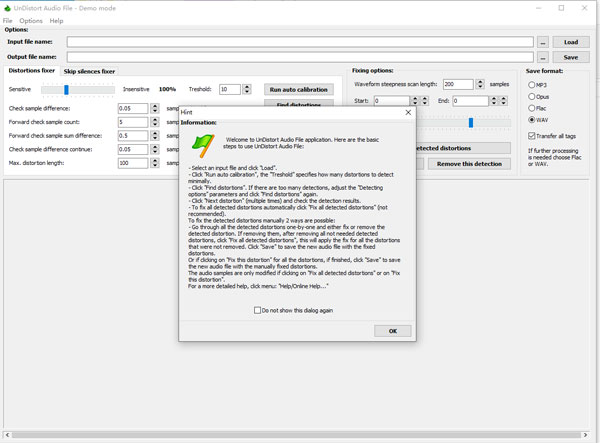The width and height of the screenshot is (600, 443).
Task: Click the Save button
Action: 571,57
